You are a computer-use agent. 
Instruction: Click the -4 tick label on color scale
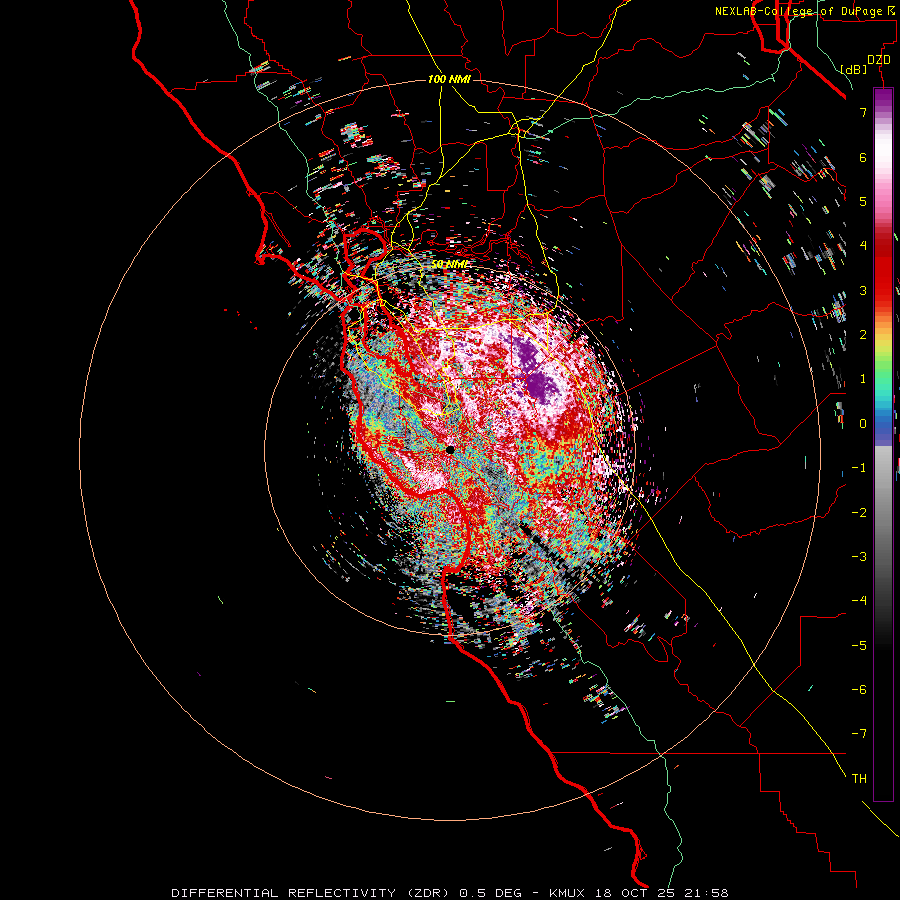click(859, 601)
